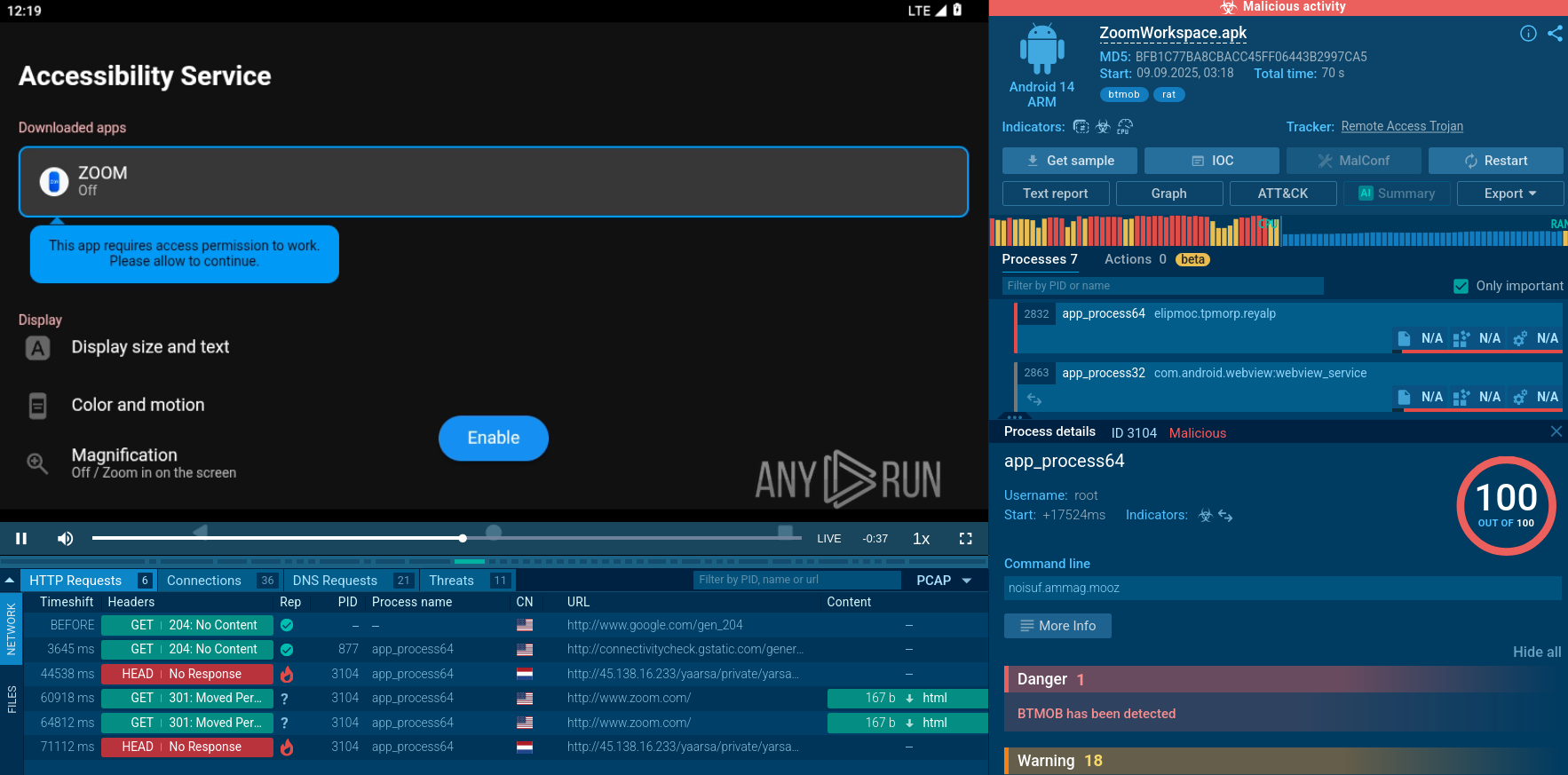This screenshot has height=775, width=1568.
Task: Change the 1x playback speed
Action: pyautogui.click(x=921, y=539)
